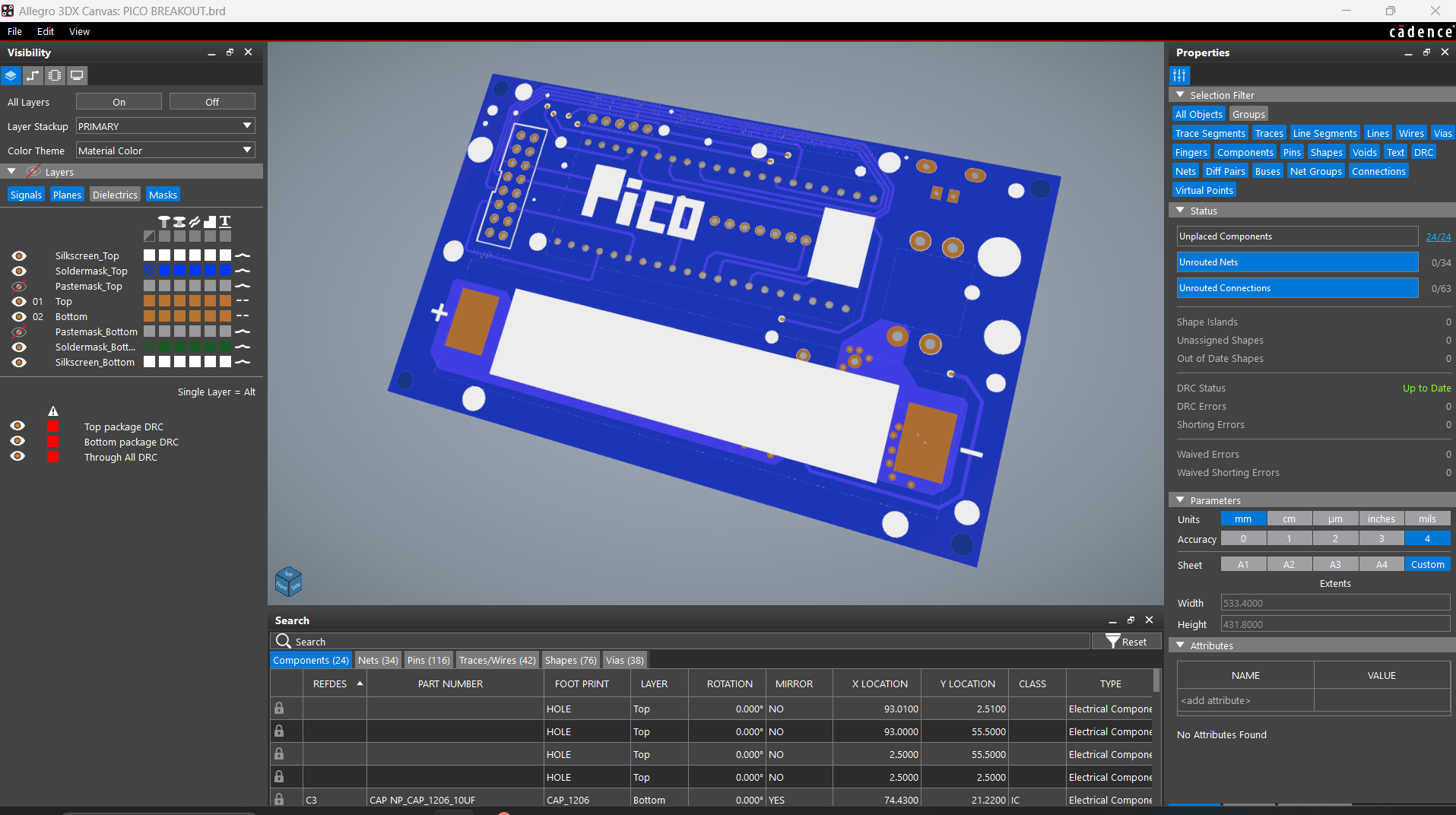
Task: Click the Reset search button
Action: (1126, 642)
